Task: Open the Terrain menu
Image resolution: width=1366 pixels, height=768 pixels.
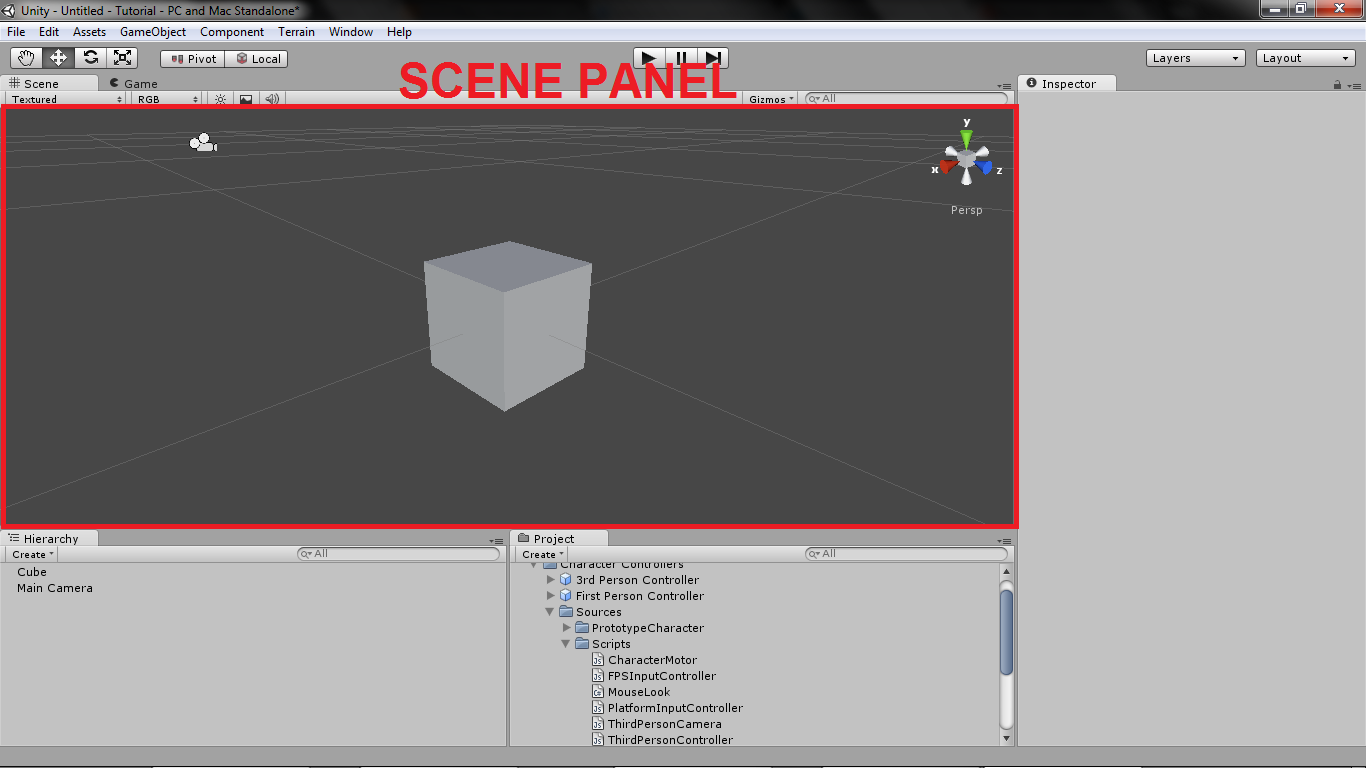Action: tap(296, 31)
